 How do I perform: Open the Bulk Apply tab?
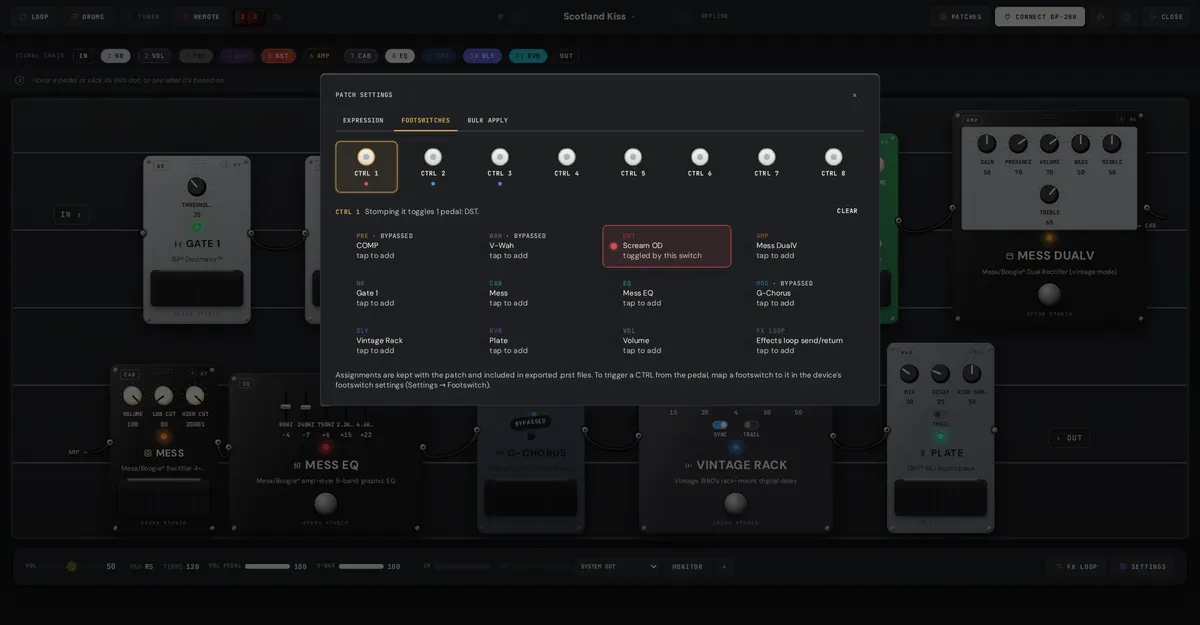point(488,120)
